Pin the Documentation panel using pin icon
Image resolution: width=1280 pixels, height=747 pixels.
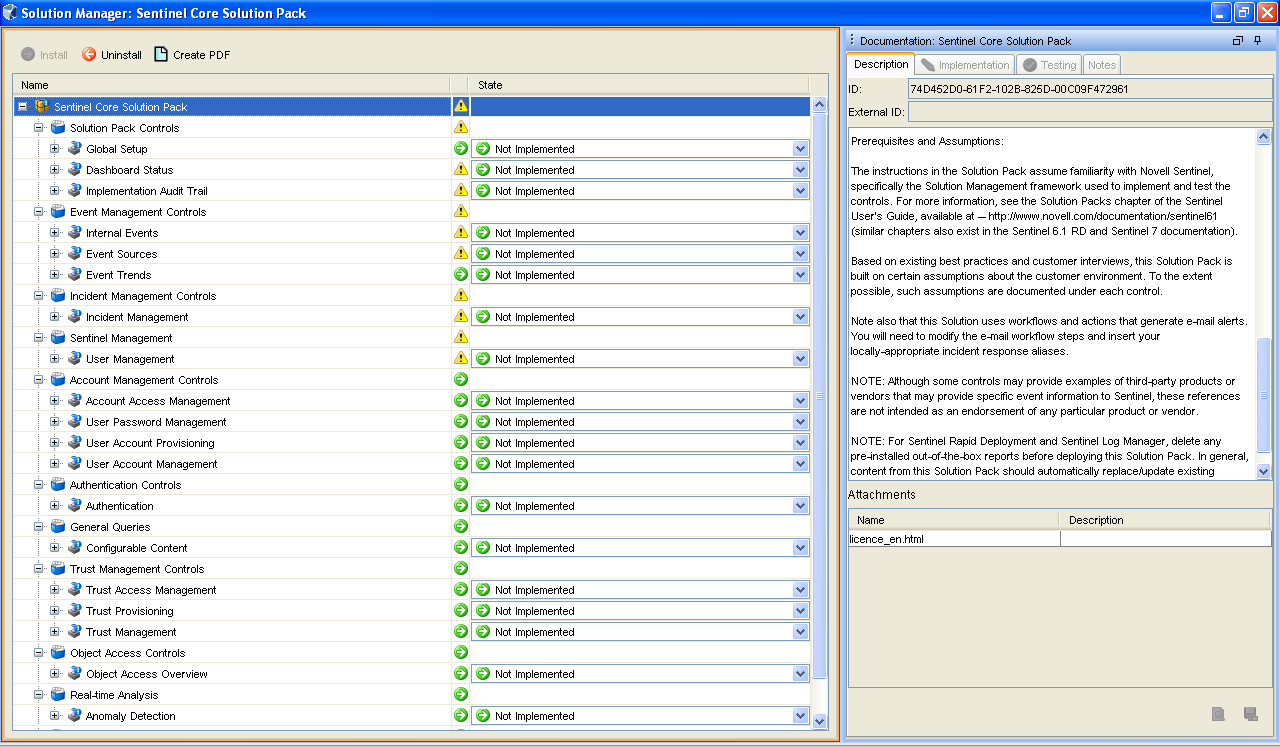[1257, 41]
